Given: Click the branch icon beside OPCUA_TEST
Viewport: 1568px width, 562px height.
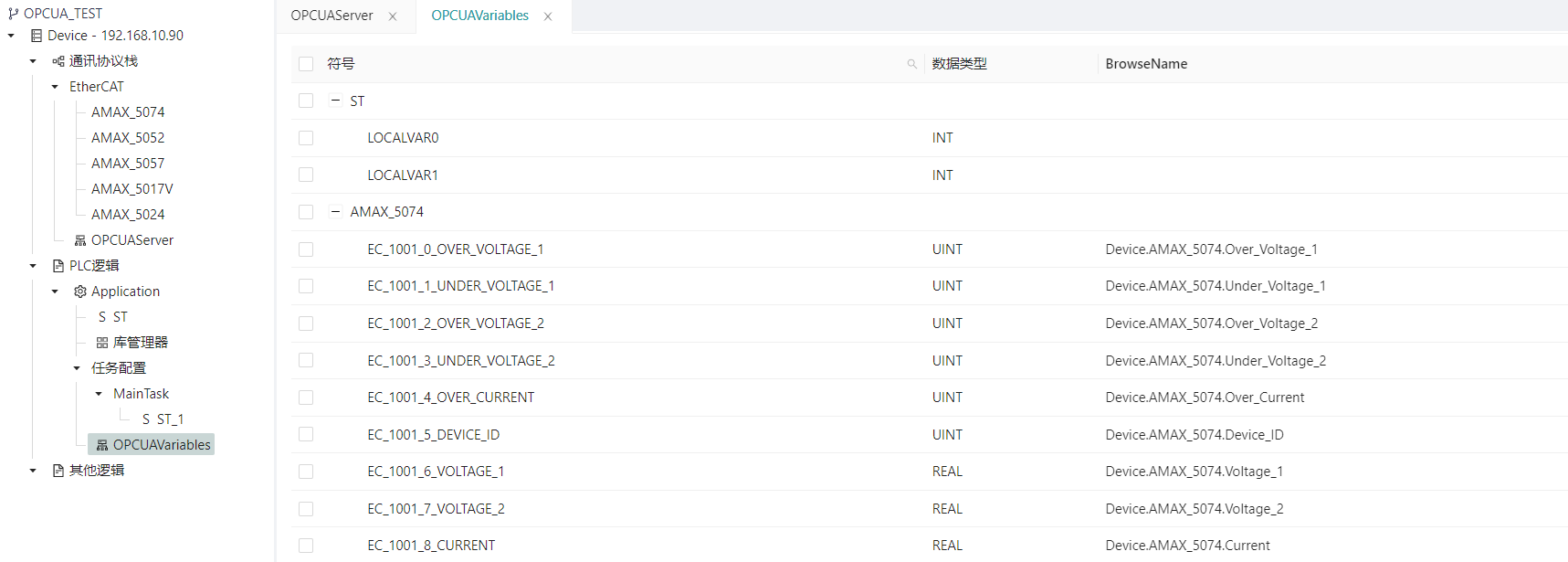Looking at the screenshot, I should pos(13,14).
